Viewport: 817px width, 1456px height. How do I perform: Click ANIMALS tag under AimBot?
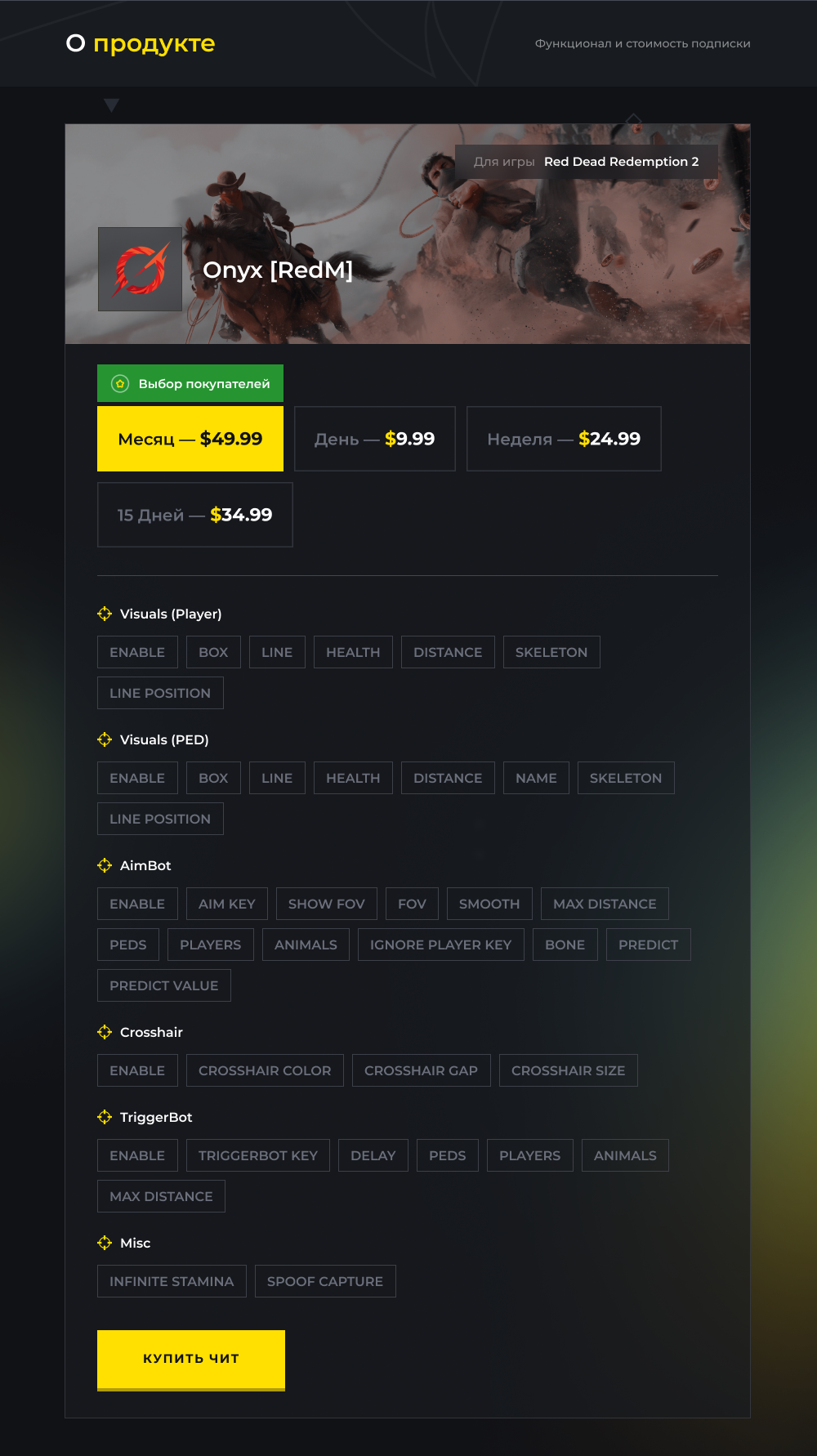coord(306,945)
